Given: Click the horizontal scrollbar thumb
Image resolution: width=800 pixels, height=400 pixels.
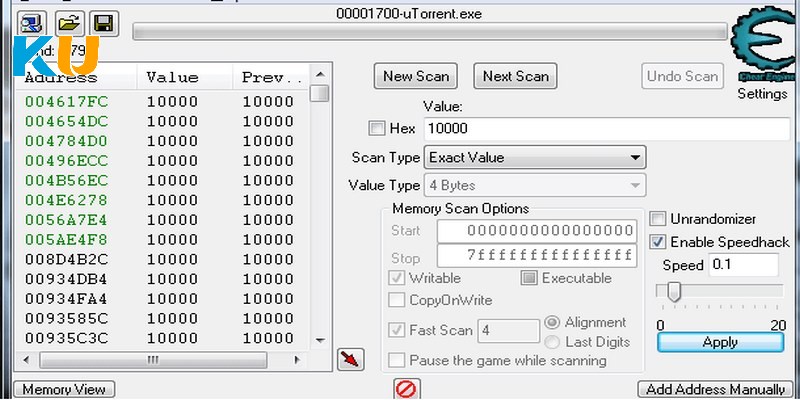Looking at the screenshot, I should (x=153, y=360).
